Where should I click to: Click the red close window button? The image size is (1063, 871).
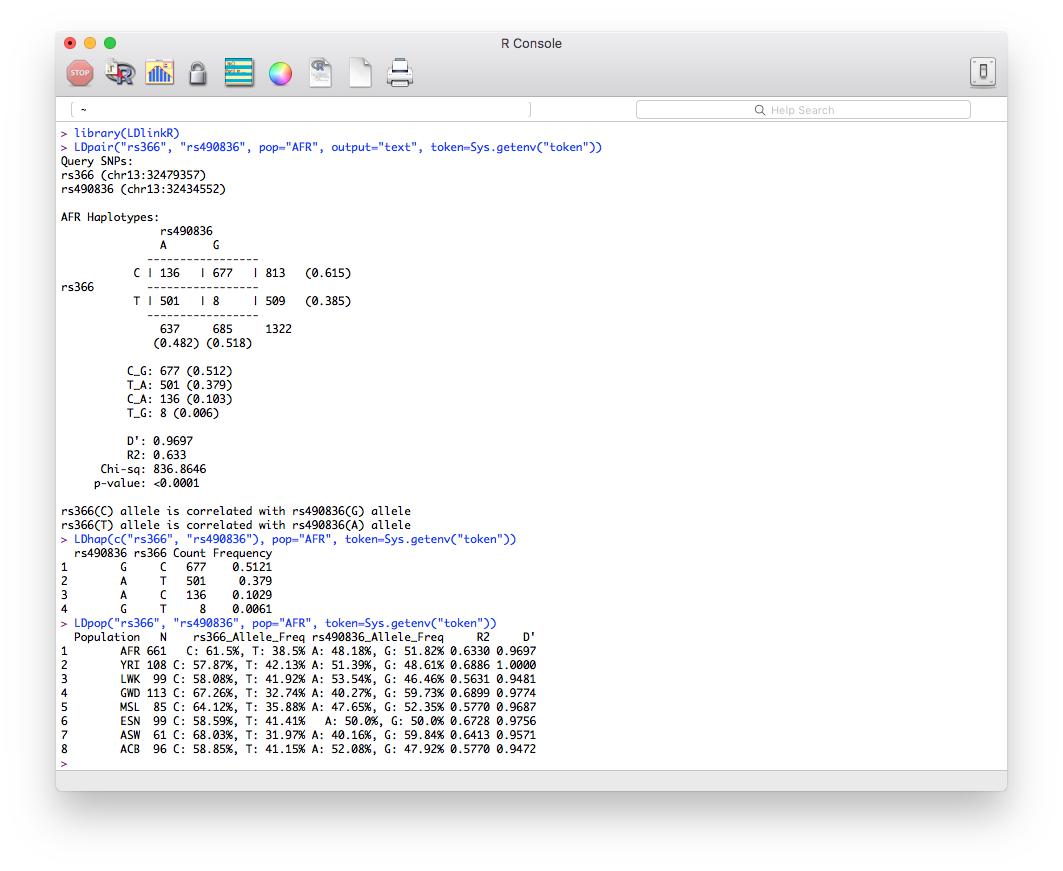70,43
